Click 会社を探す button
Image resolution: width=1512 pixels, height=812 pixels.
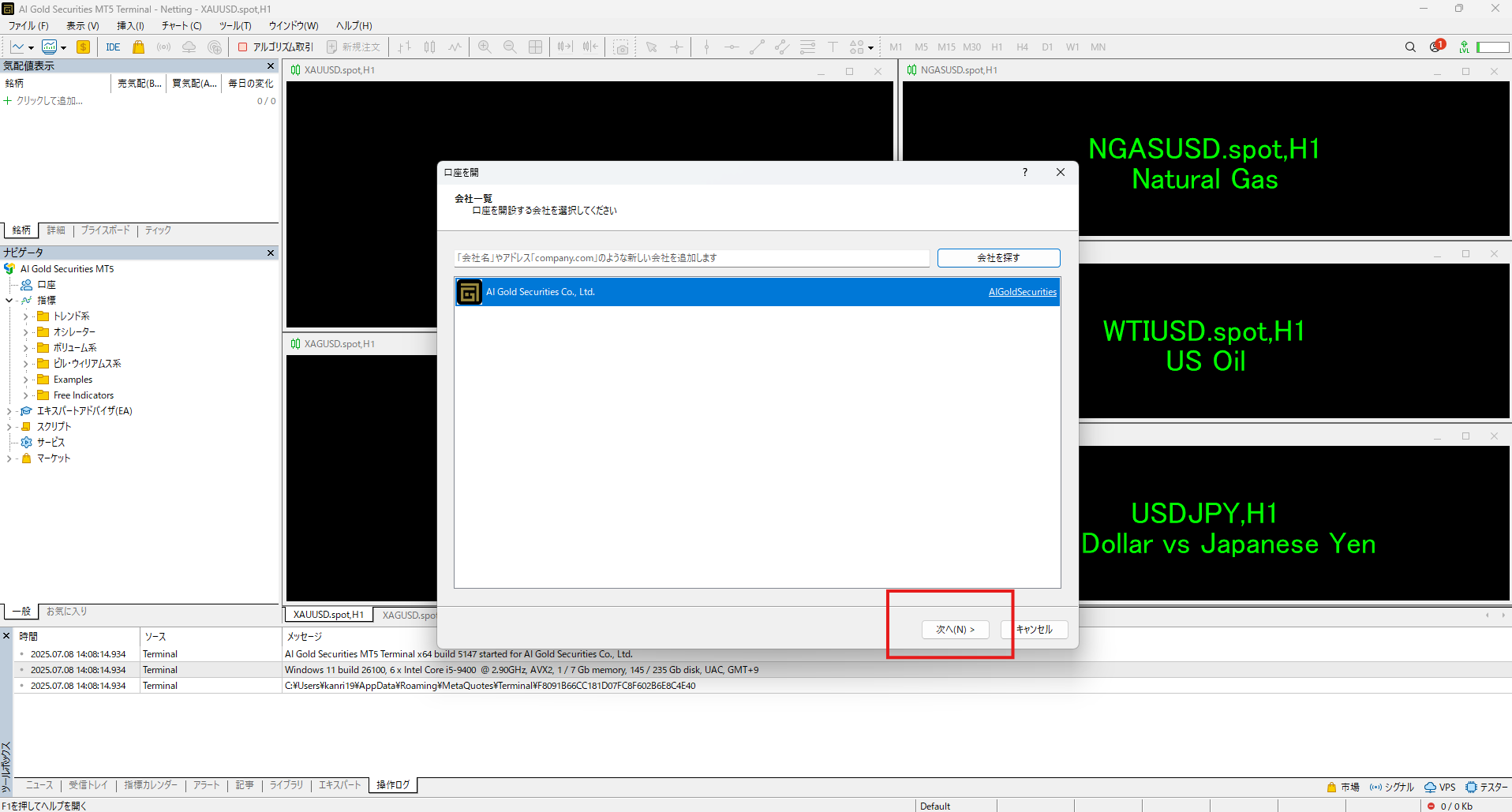pos(998,258)
